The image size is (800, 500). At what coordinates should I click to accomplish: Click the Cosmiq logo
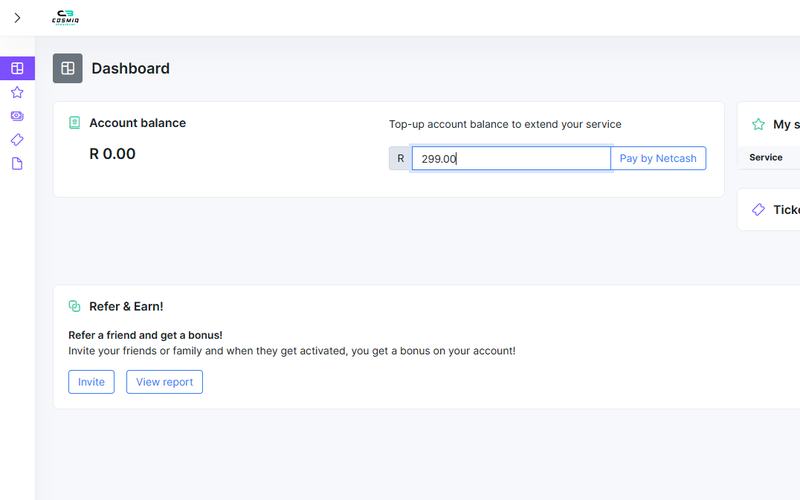coord(65,17)
